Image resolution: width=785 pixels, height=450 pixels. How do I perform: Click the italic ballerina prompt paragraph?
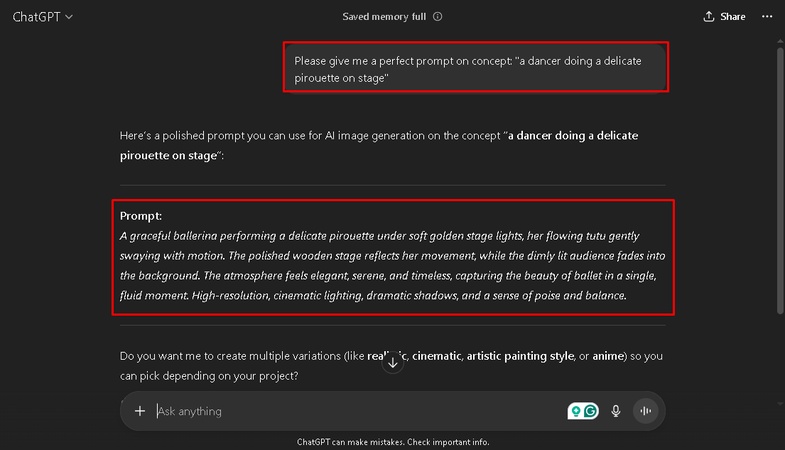[x=392, y=266]
